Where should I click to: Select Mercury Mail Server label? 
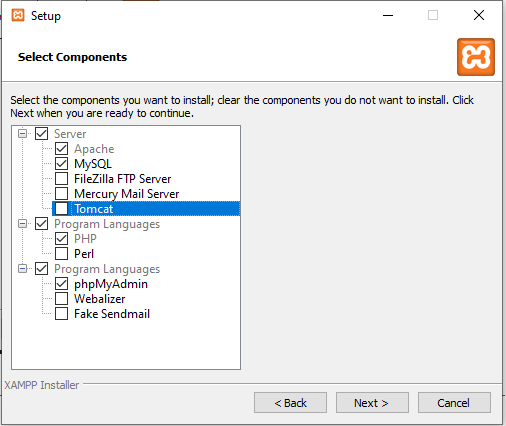tap(126, 194)
